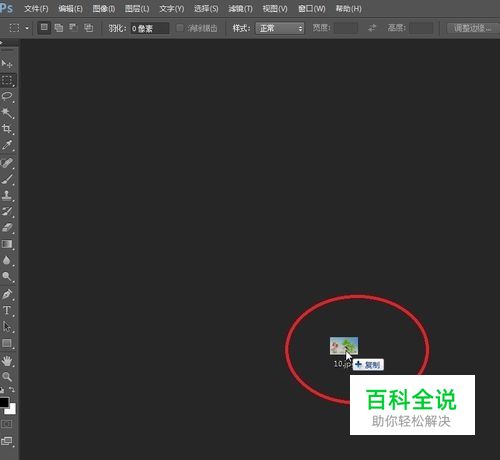500x460 pixels.
Task: Click the height (高度) input field
Action: [x=421, y=28]
